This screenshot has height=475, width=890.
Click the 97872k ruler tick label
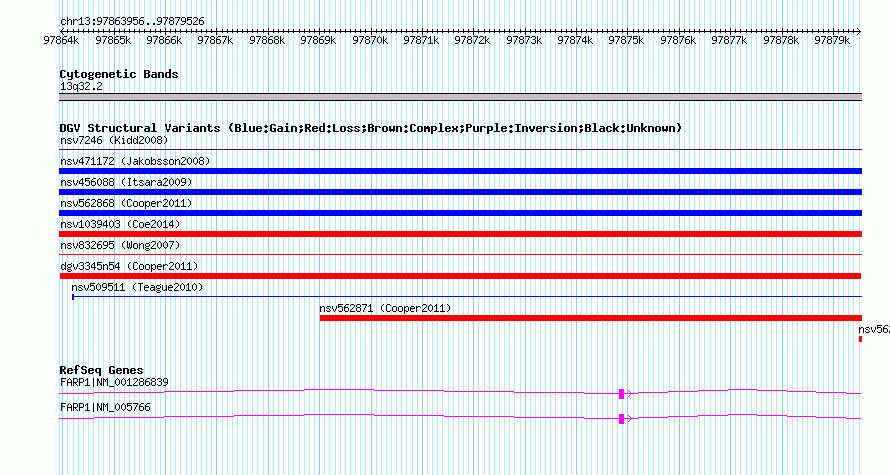(x=472, y=40)
